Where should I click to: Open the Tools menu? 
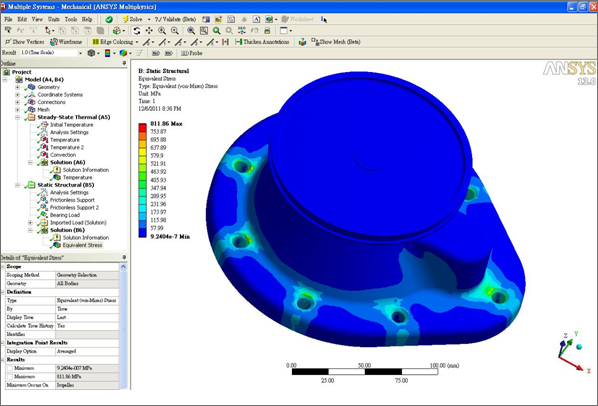point(71,19)
